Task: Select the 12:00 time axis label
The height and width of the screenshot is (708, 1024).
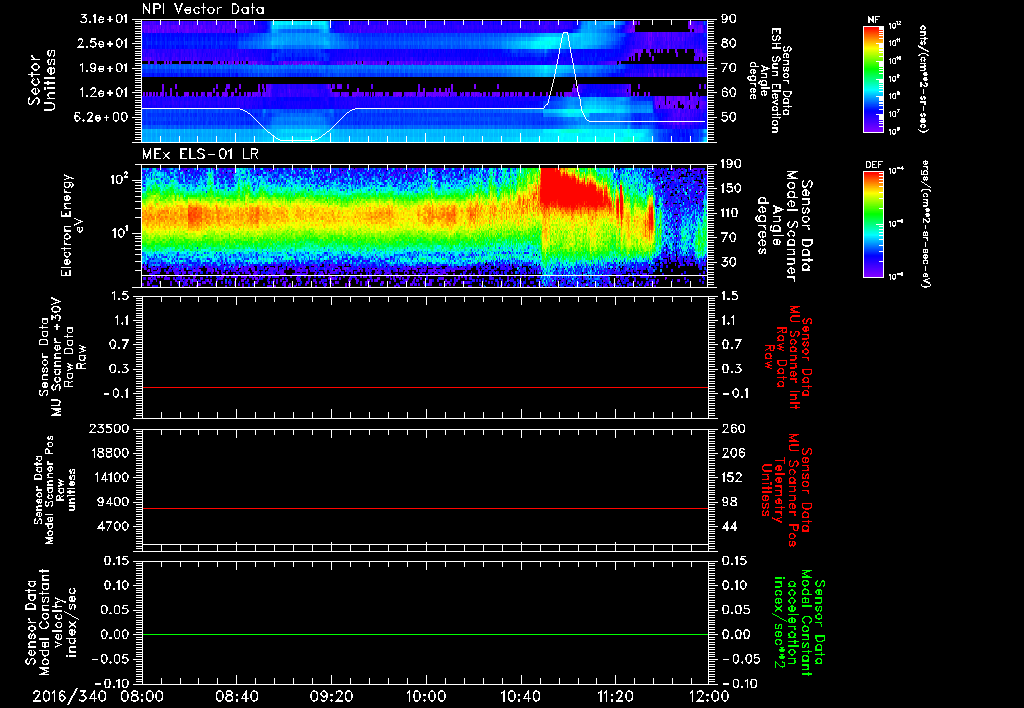Action: pyautogui.click(x=708, y=694)
